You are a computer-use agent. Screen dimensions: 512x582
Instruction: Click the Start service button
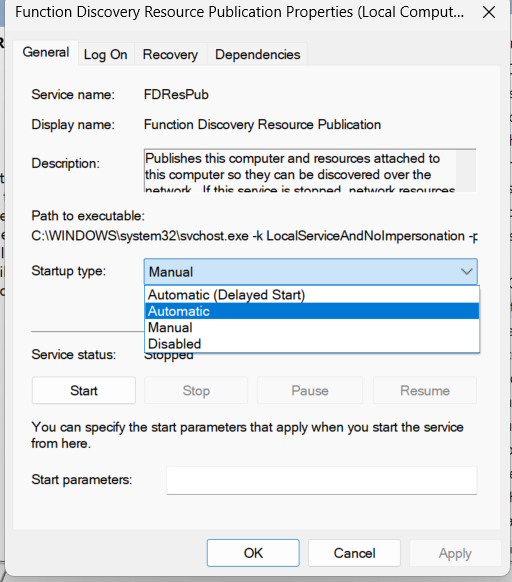[84, 390]
